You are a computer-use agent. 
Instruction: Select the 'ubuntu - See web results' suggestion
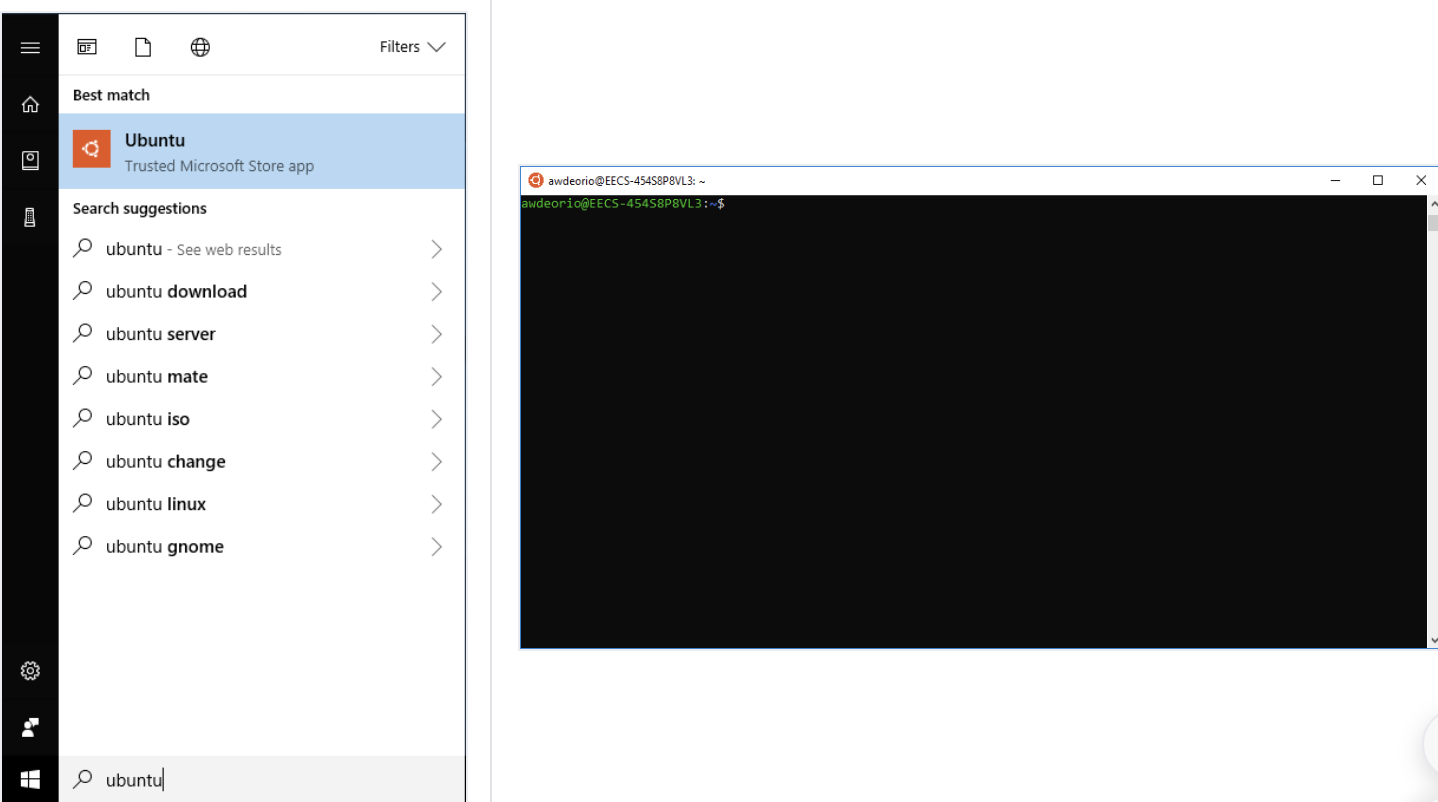[194, 249]
